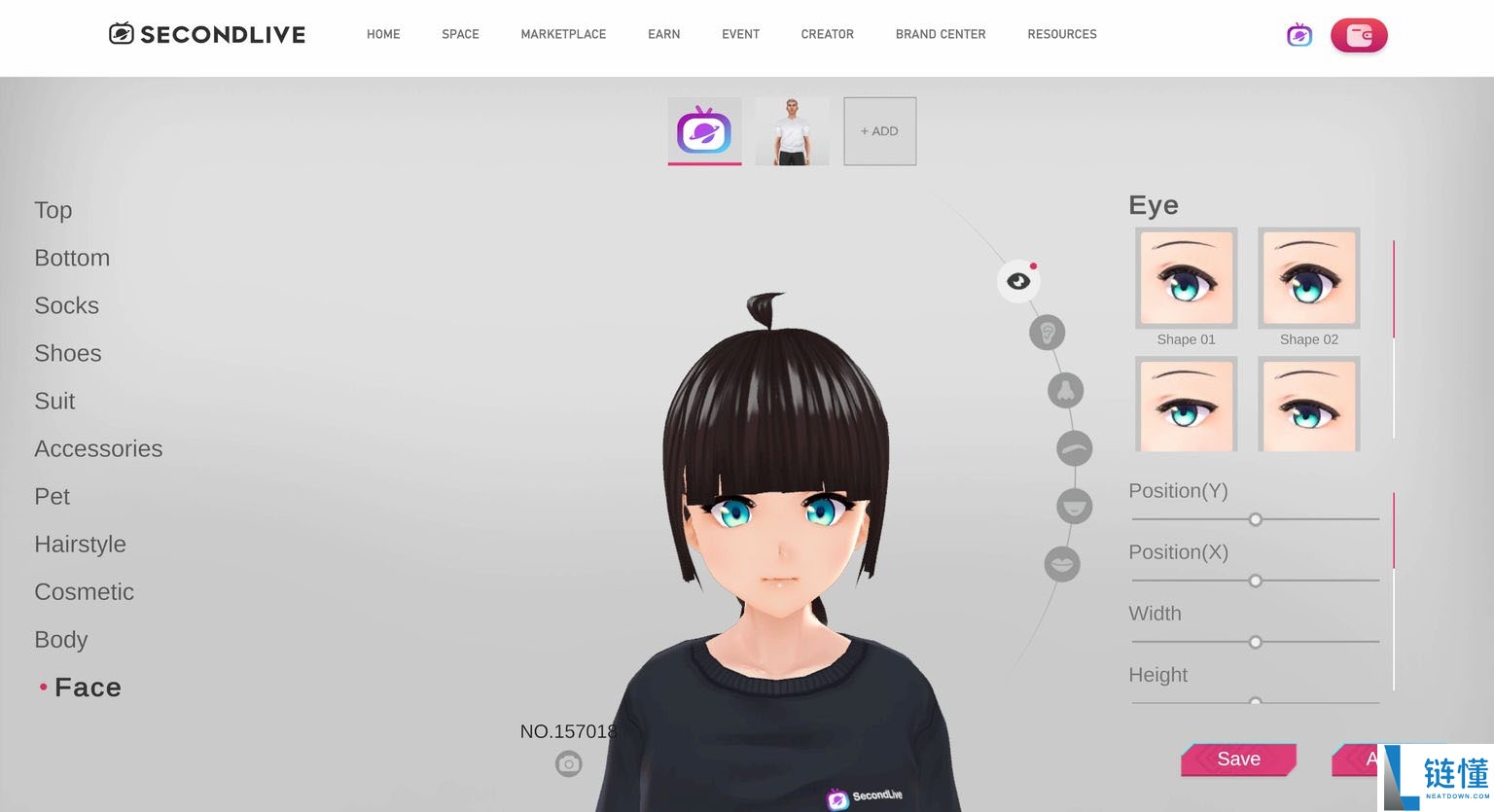Image resolution: width=1494 pixels, height=812 pixels.
Task: Click the highlighted eye customization icon
Action: tap(1018, 280)
